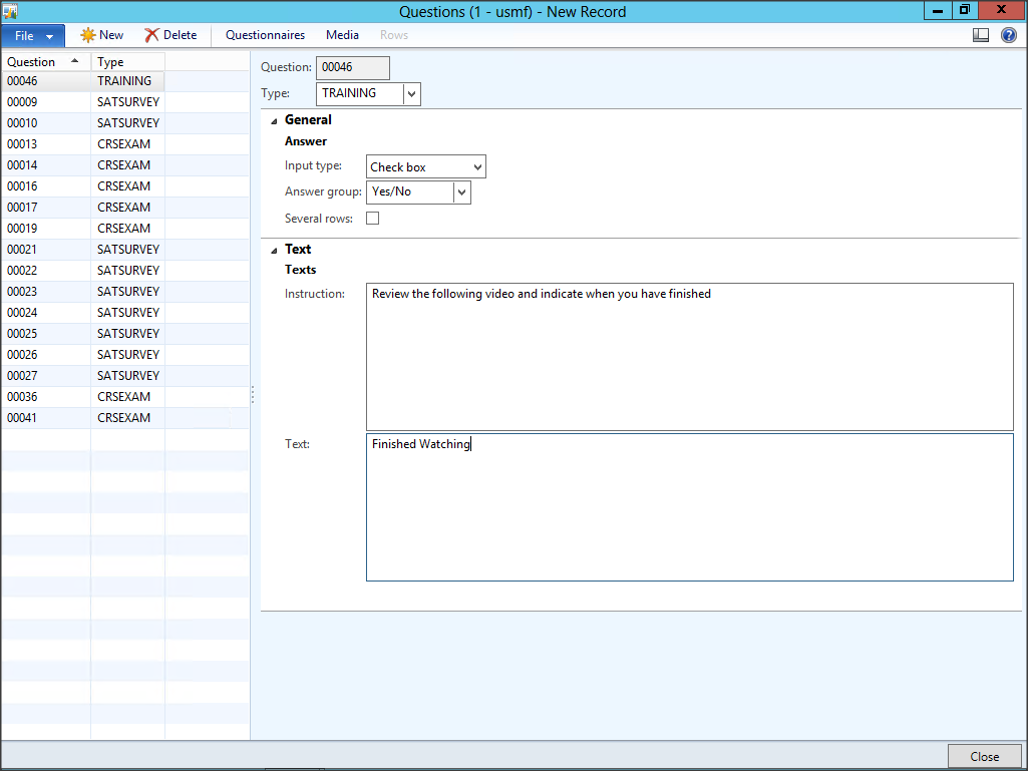This screenshot has width=1028, height=771.
Task: Open the File menu
Action: (33, 36)
